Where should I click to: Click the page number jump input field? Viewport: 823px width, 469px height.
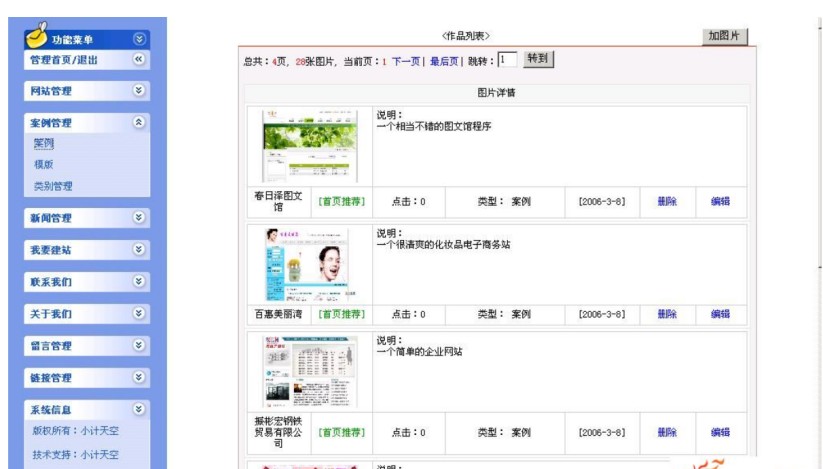(x=507, y=60)
